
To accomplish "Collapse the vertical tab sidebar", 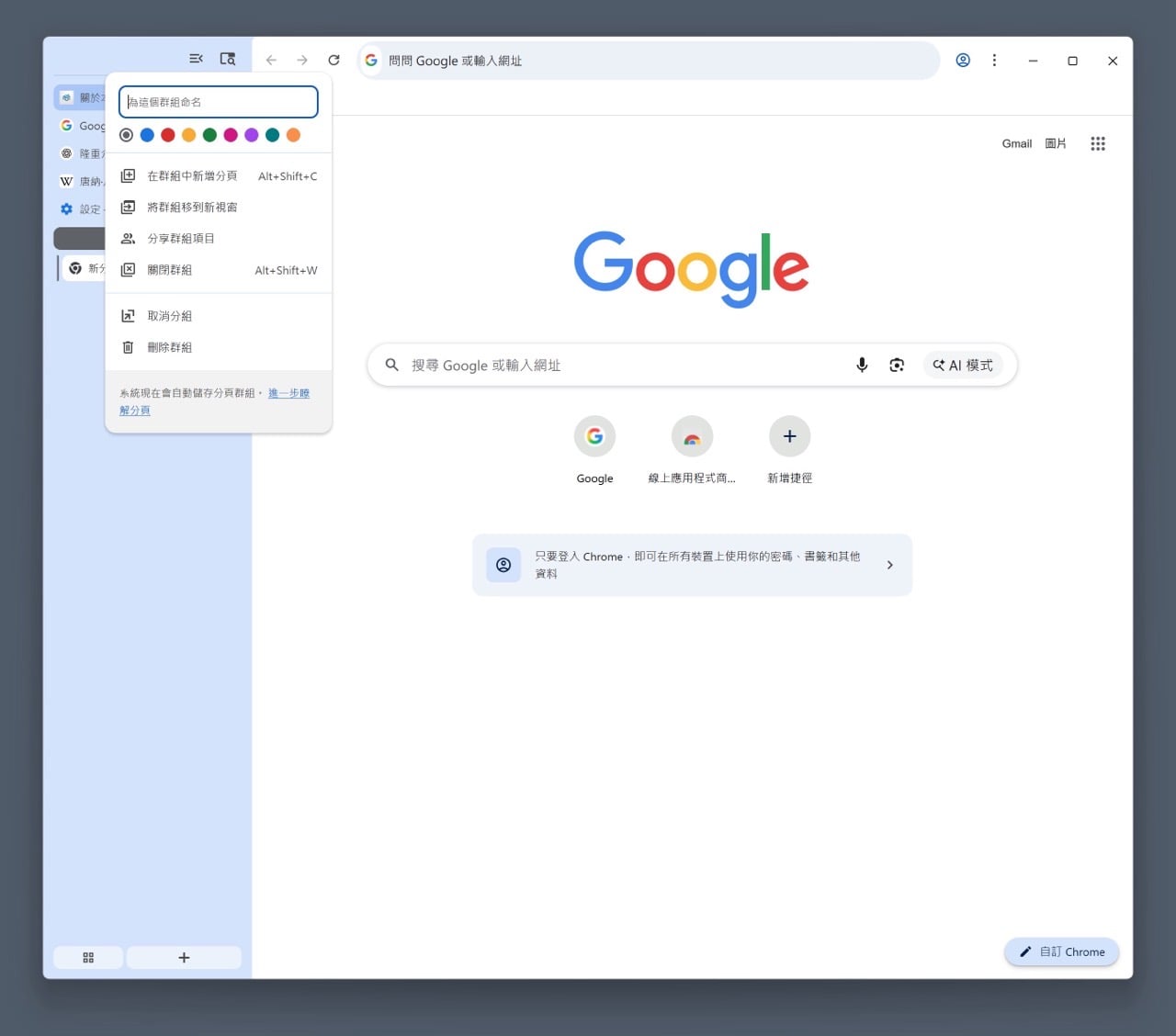I will (196, 58).
